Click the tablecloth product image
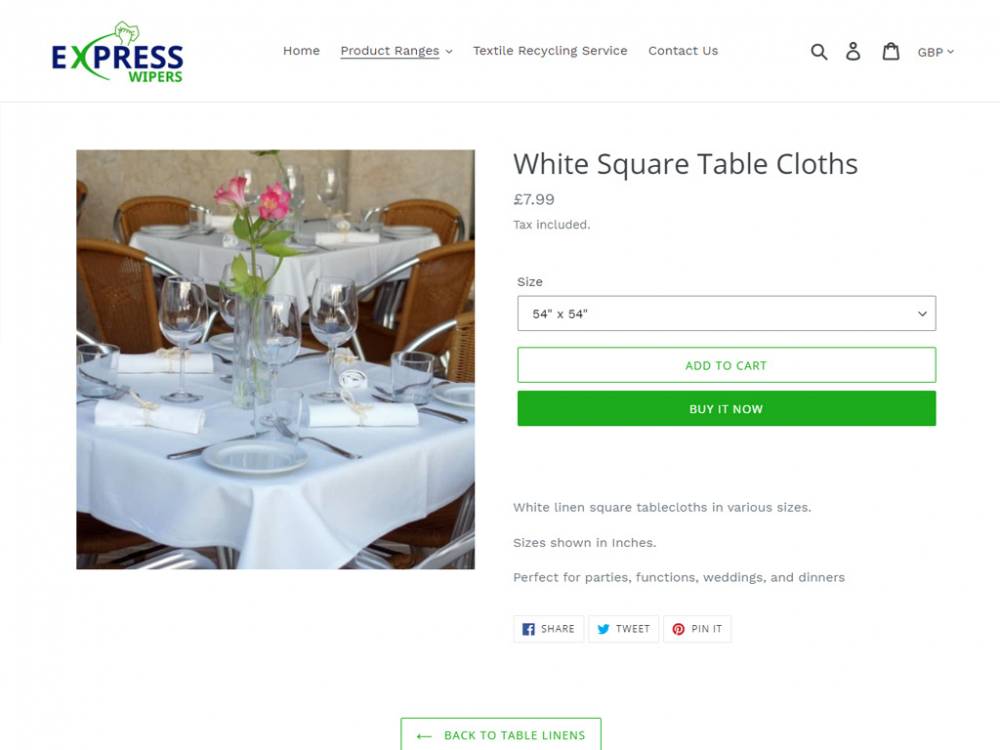Viewport: 1000px width, 750px height. pos(276,359)
